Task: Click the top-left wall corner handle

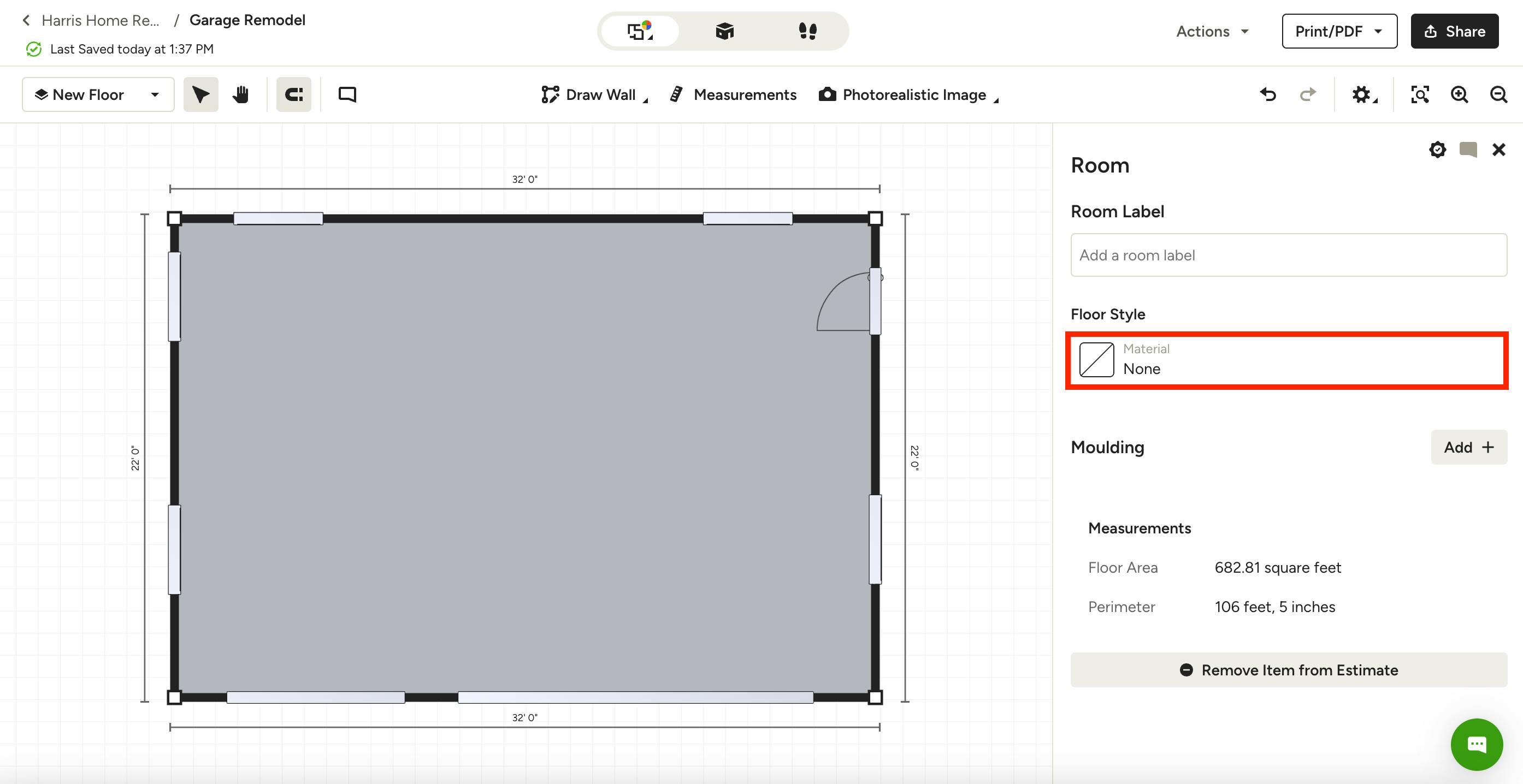Action: click(174, 218)
